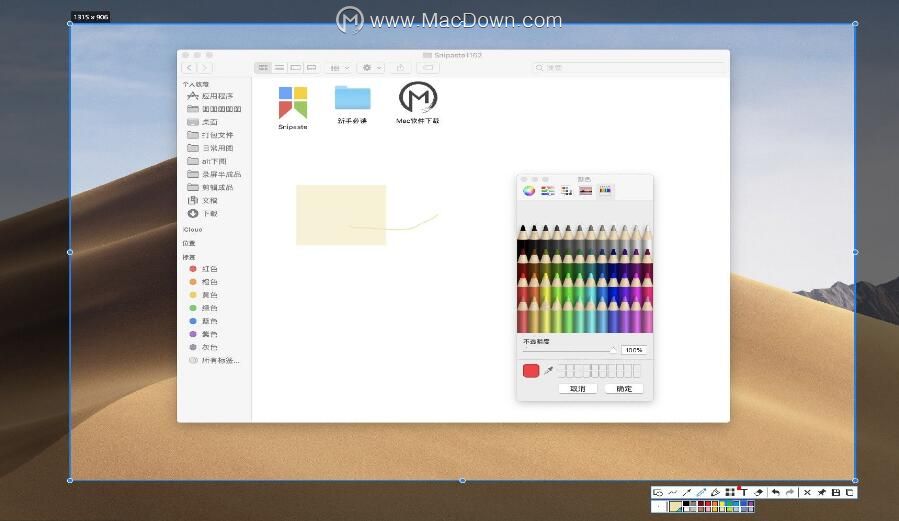Switch Finder to icon view

[263, 68]
